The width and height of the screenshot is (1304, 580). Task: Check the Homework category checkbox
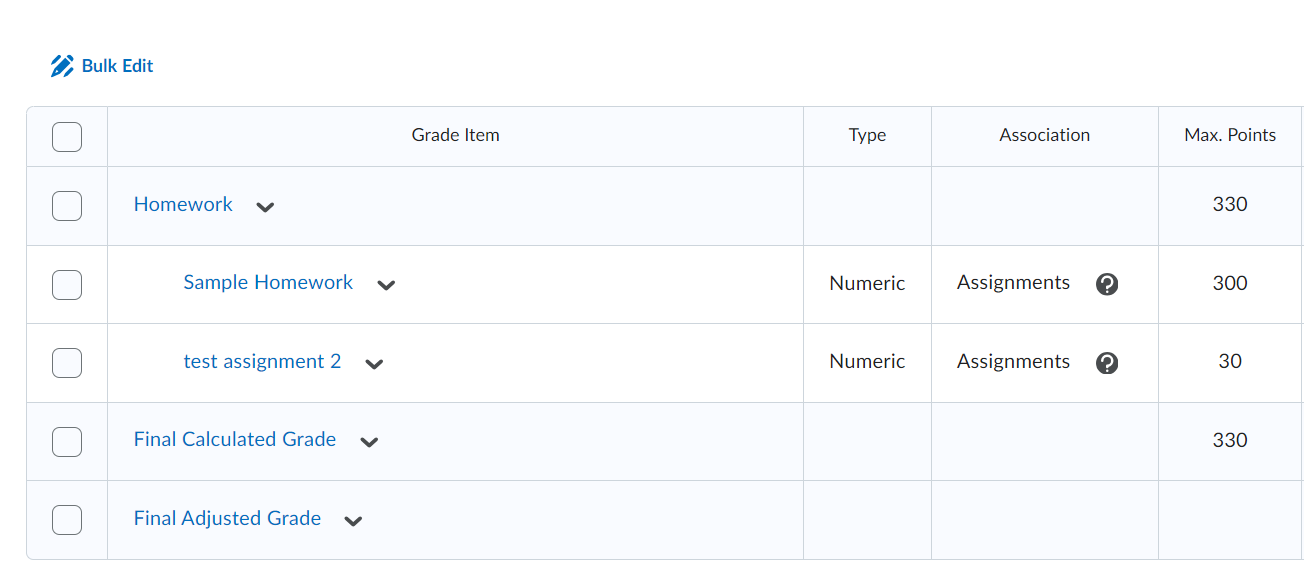(67, 205)
